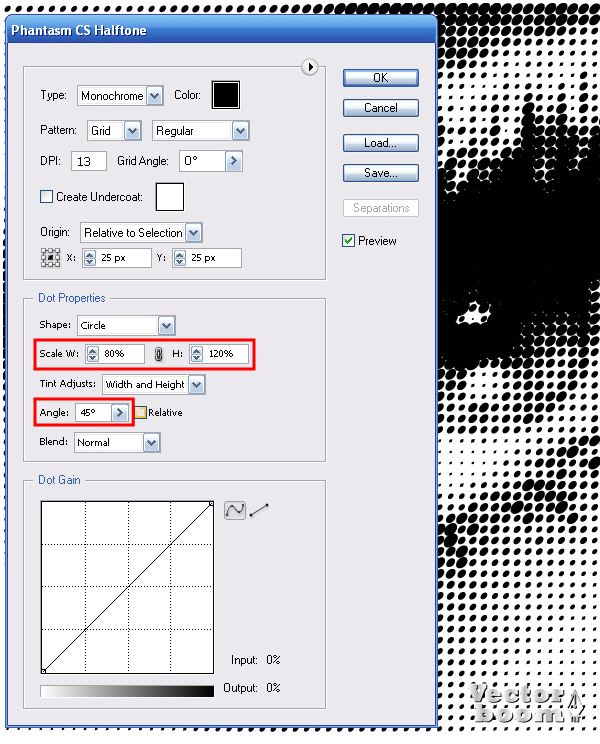Click the dot Angle 45° field
This screenshot has width=600, height=744.
tap(93, 412)
